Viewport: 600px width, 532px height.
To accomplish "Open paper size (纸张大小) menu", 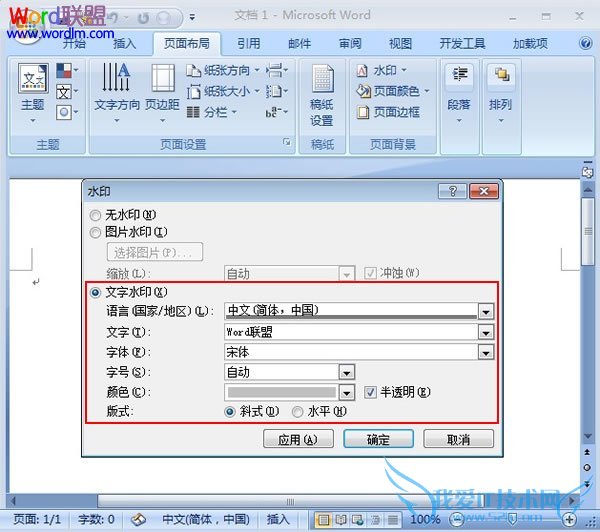I will pyautogui.click(x=223, y=91).
